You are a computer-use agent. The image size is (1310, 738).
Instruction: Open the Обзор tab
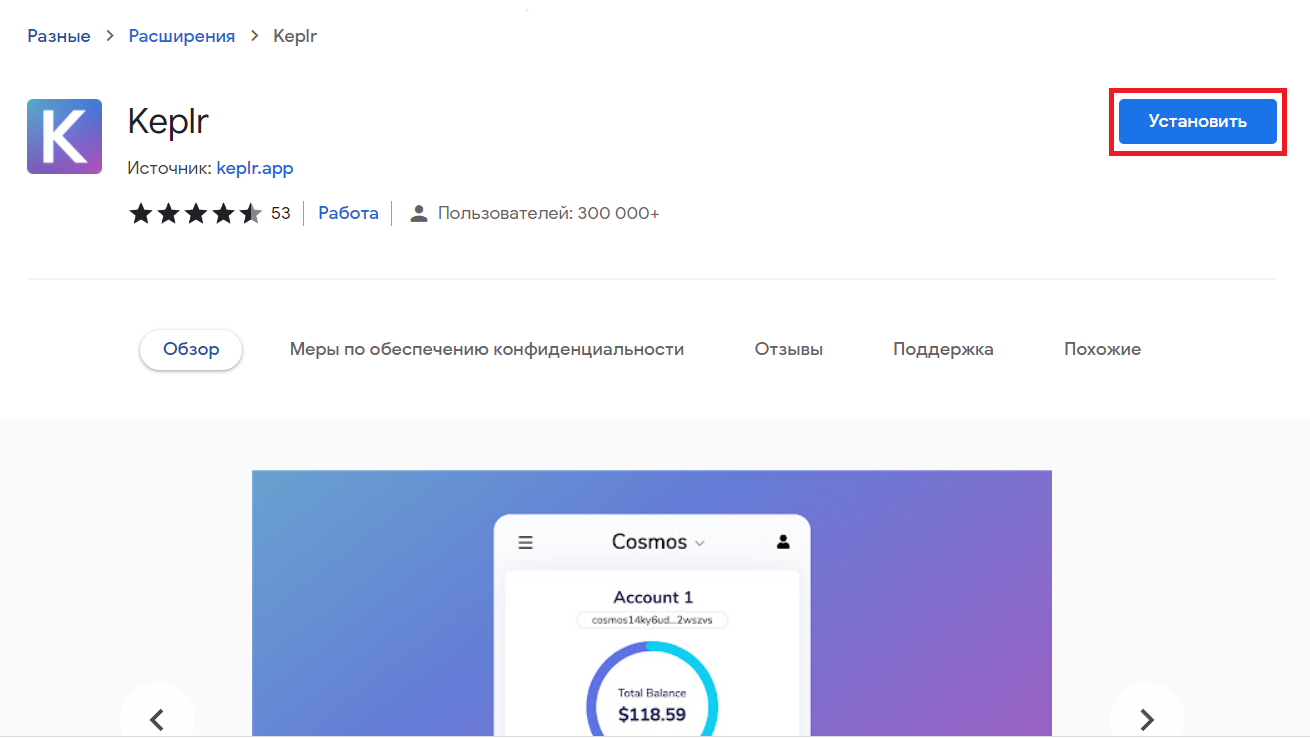point(191,349)
